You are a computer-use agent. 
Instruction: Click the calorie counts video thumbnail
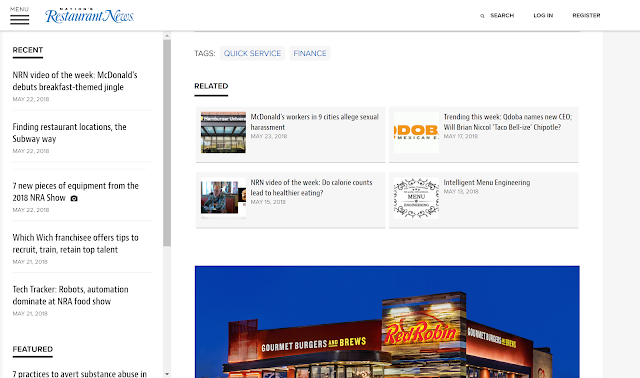click(x=223, y=198)
